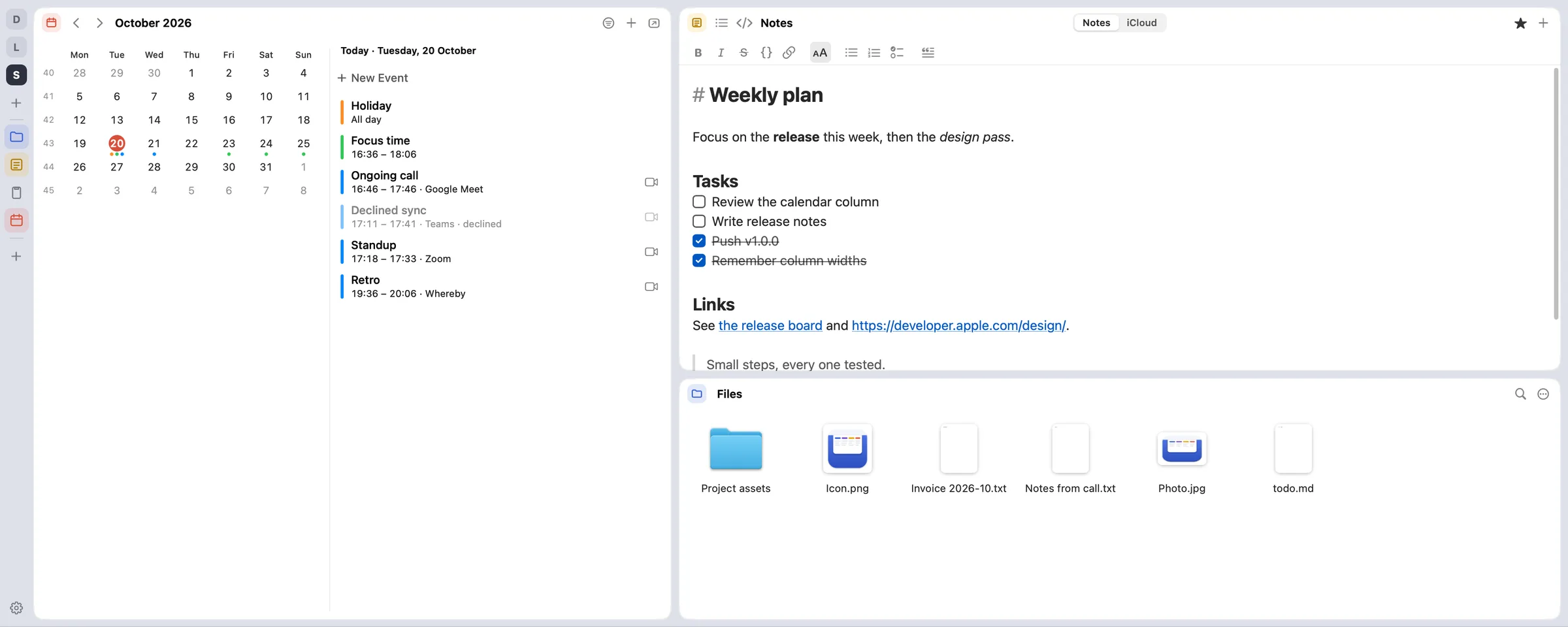The image size is (1568, 627).
Task: Check Write release notes task
Action: coord(699,221)
